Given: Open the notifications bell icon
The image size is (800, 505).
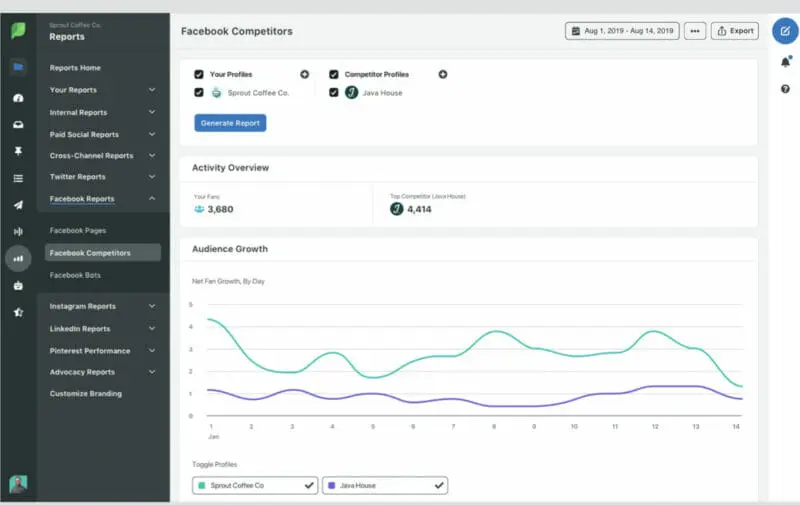Looking at the screenshot, I should tap(785, 63).
